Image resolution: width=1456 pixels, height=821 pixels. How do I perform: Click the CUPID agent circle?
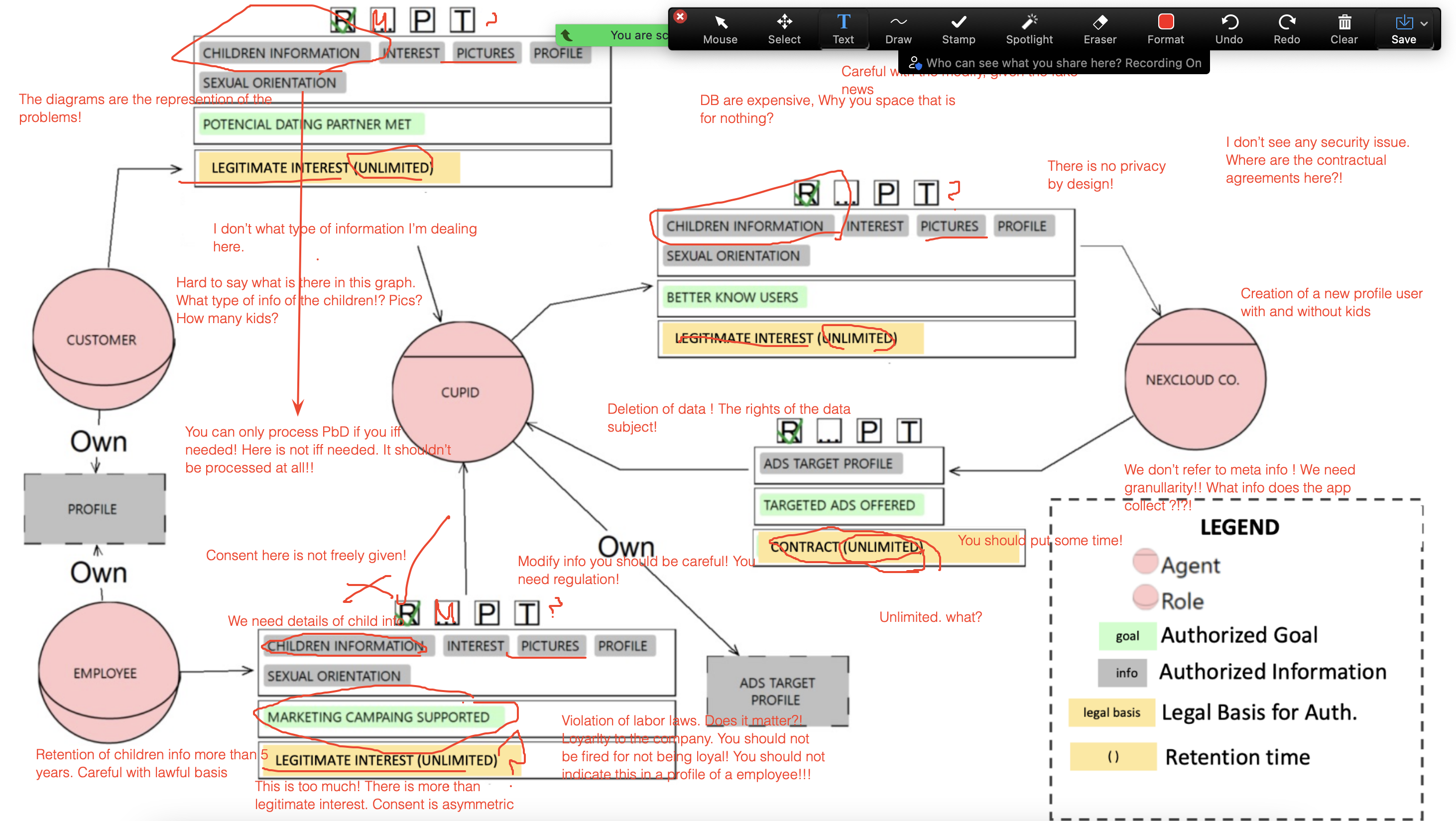pos(461,393)
